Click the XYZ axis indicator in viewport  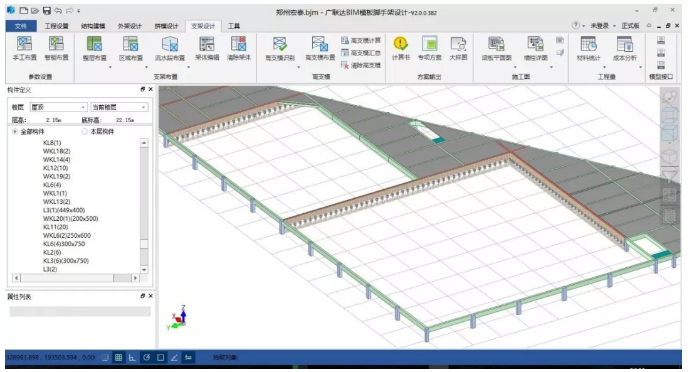[x=178, y=318]
